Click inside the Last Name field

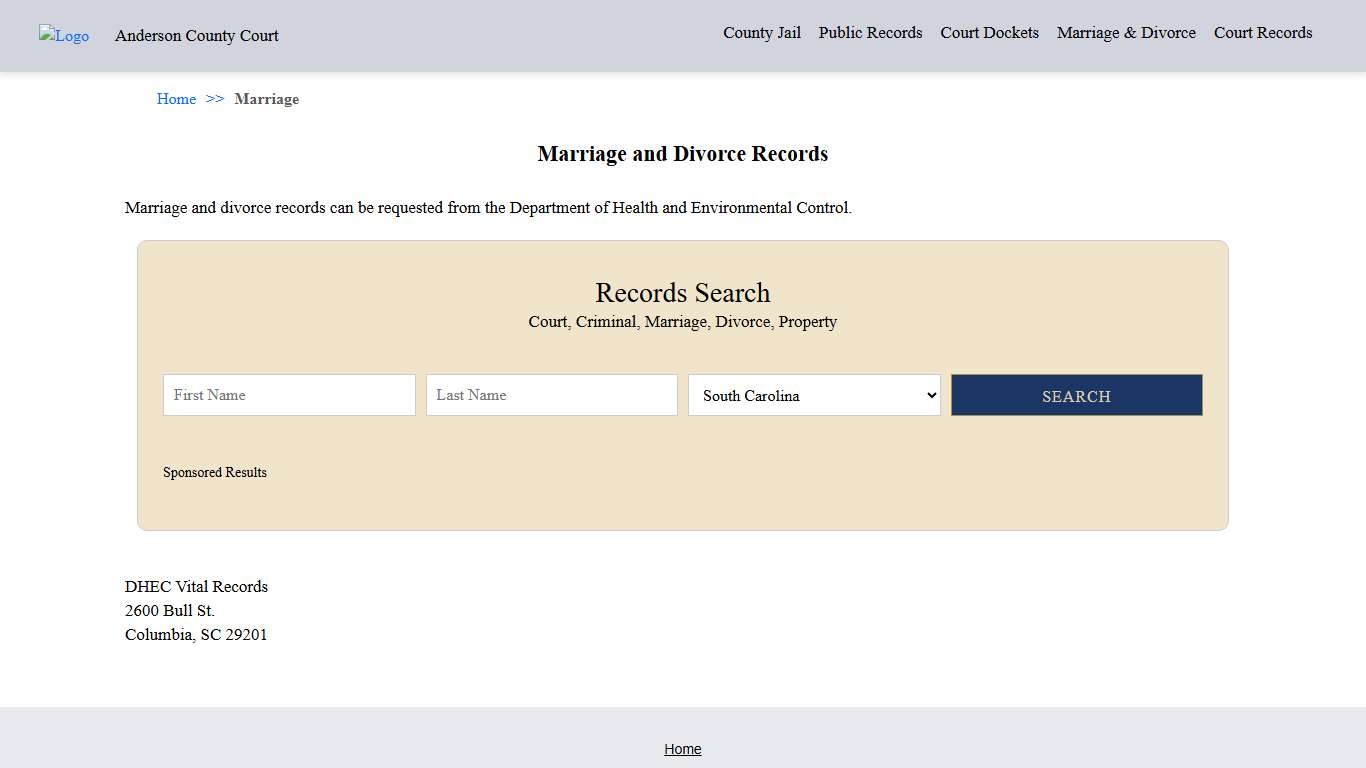(x=551, y=394)
